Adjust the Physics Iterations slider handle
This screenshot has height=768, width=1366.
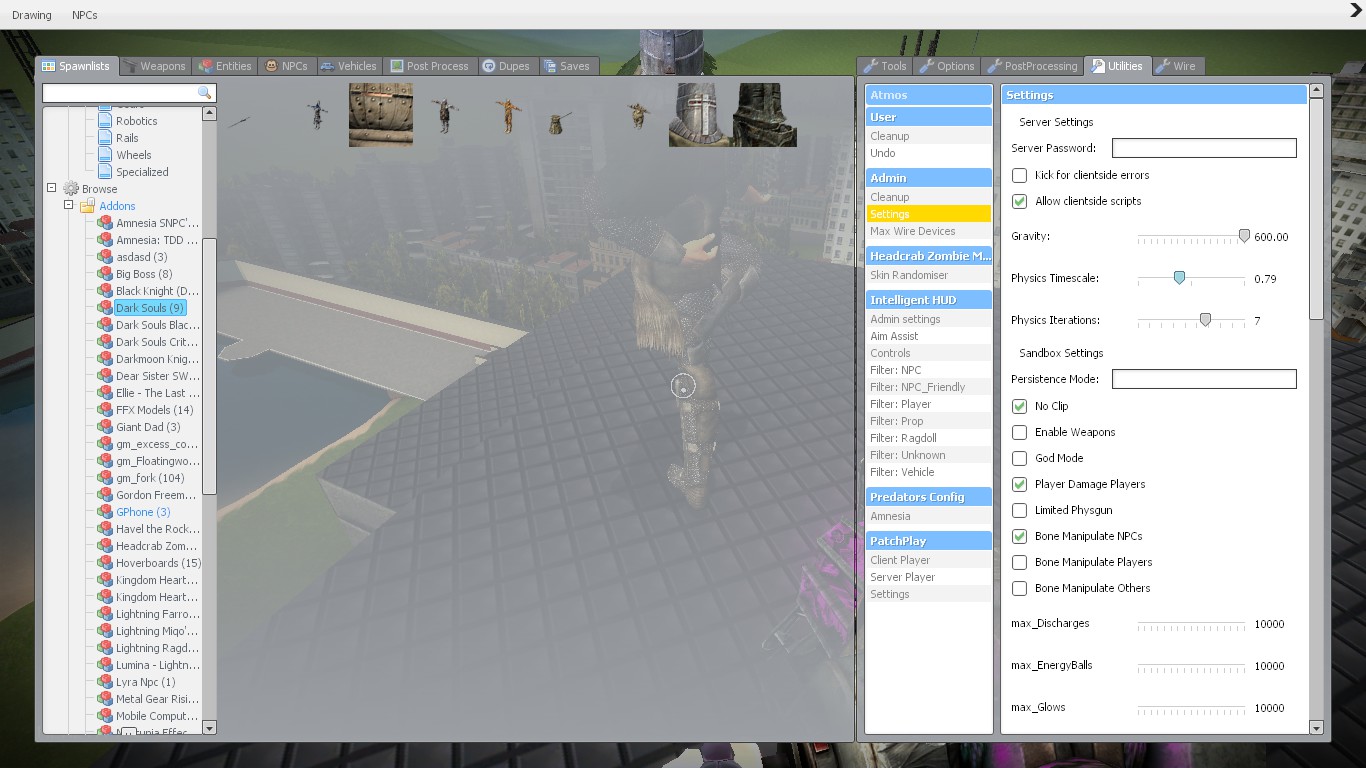pyautogui.click(x=1205, y=320)
